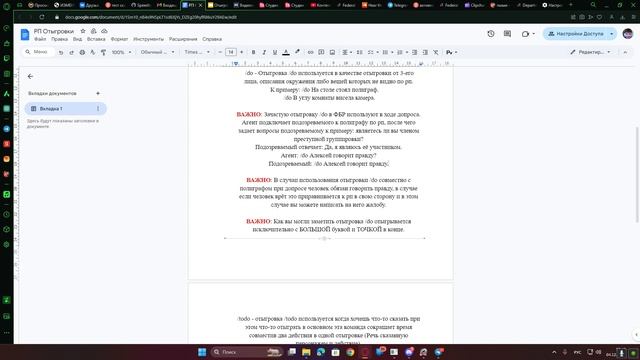Click the move document folder icon
The image size is (640, 360).
click(x=93, y=31)
